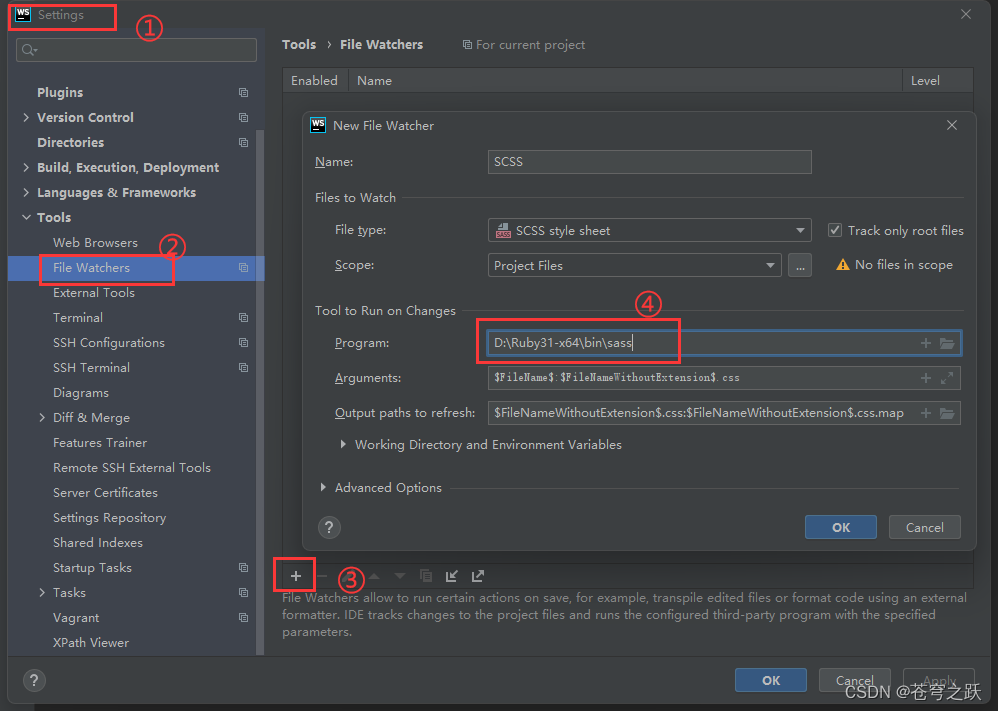Uncheck Track only root files
The width and height of the screenshot is (998, 711).
click(x=835, y=230)
